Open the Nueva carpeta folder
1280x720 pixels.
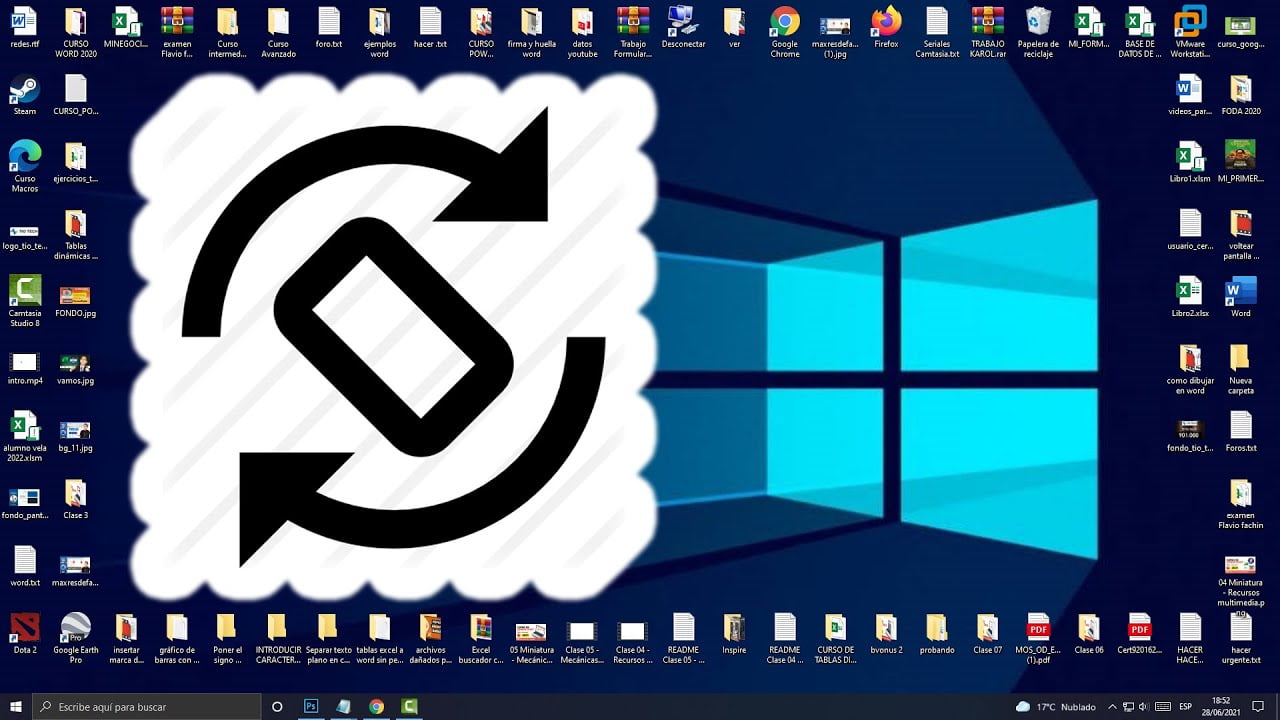pyautogui.click(x=1240, y=369)
